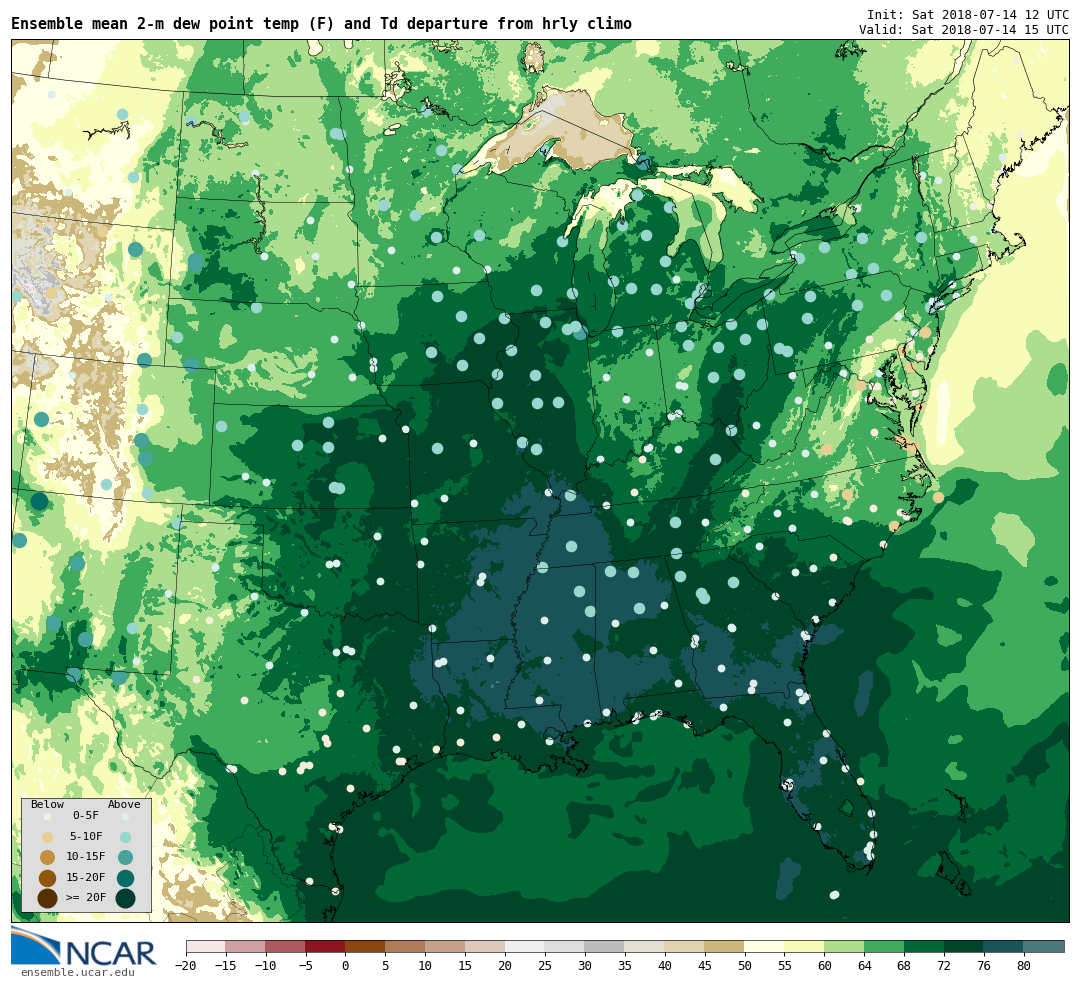Click the Below 15-20F legend circle
The height and width of the screenshot is (985, 1080).
(47, 878)
